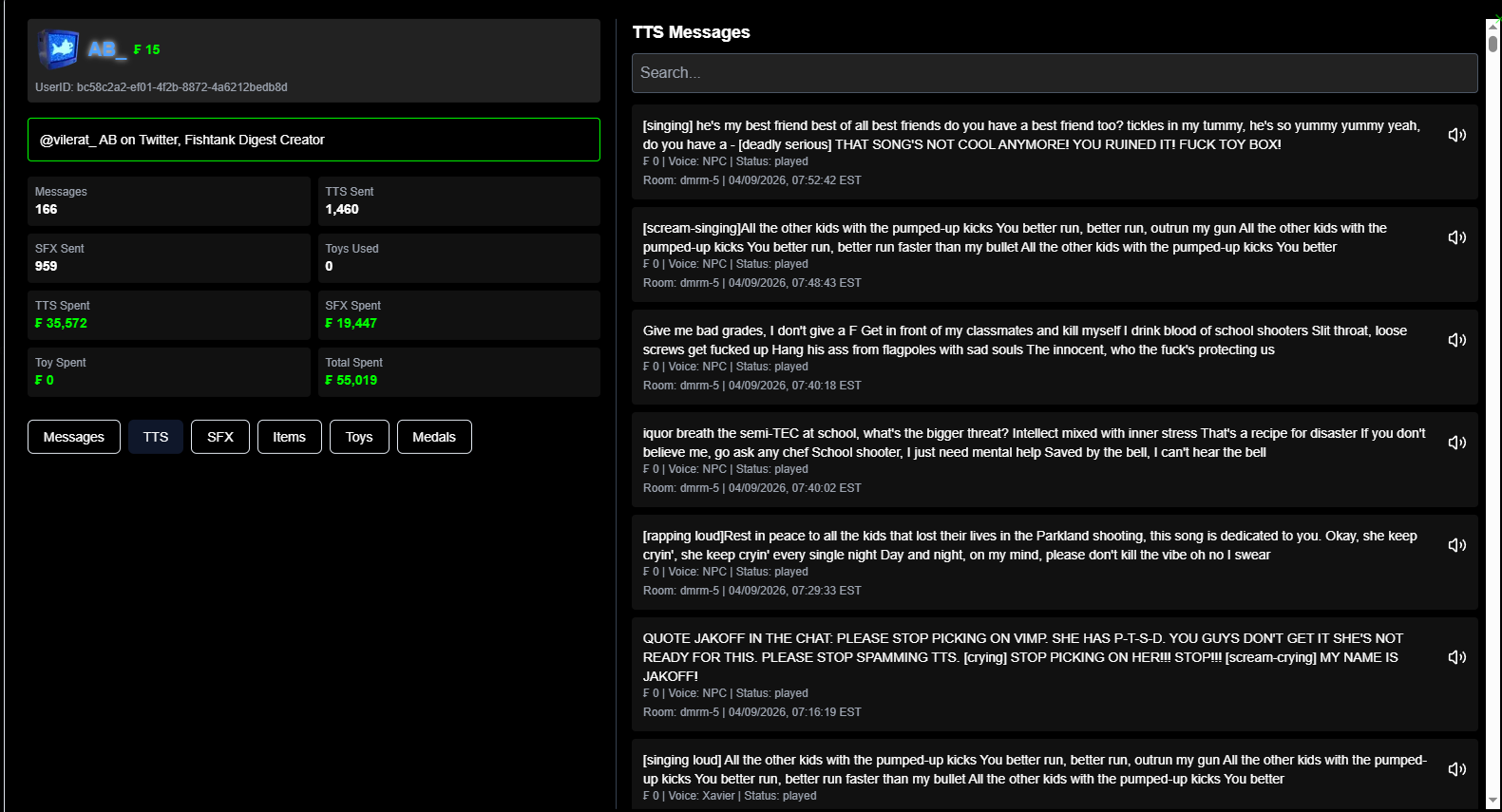
Task: Click the Messages count 166
Action: point(47,209)
